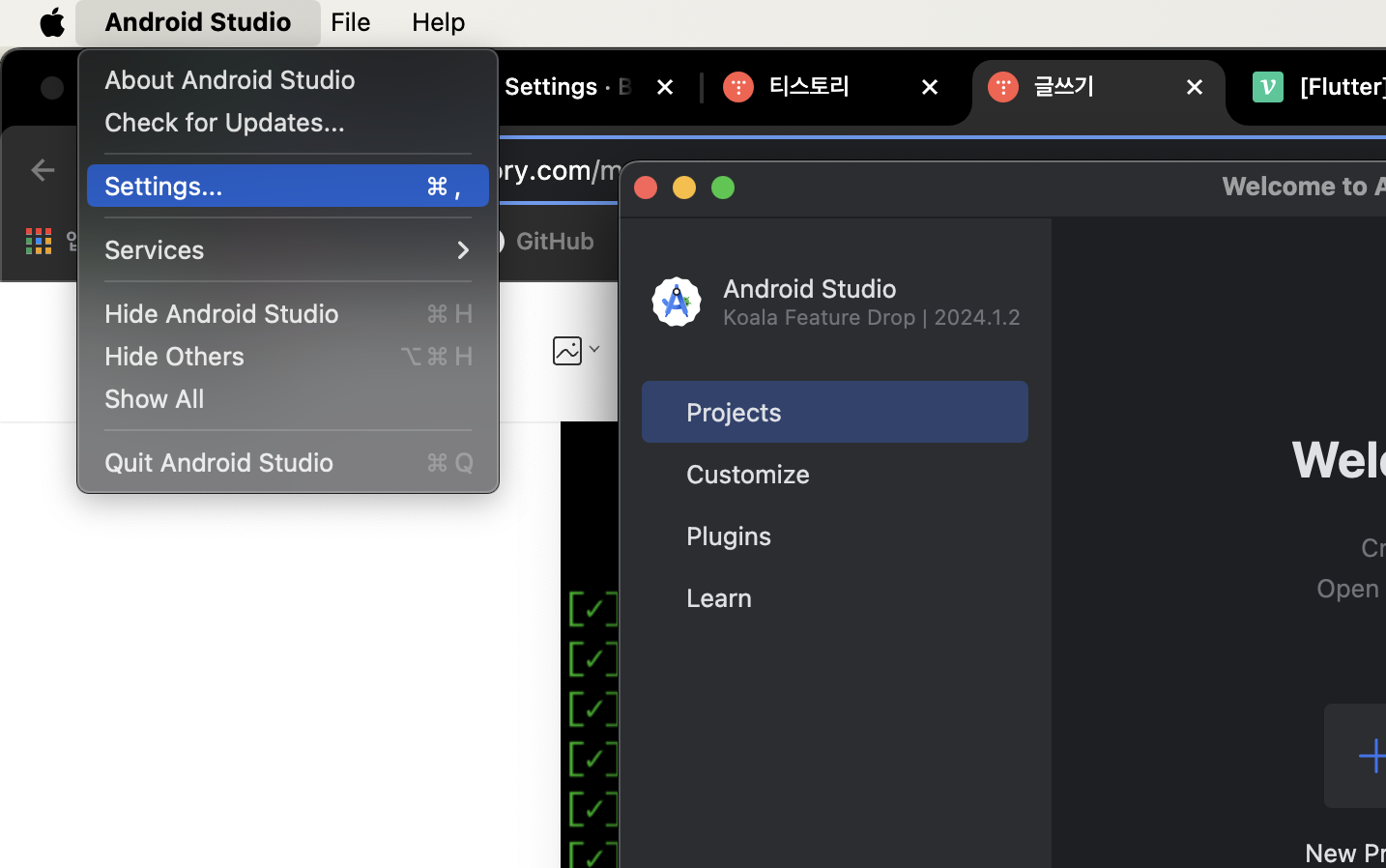Expand the Services submenu arrow
The width and height of the screenshot is (1386, 868).
pyautogui.click(x=463, y=249)
